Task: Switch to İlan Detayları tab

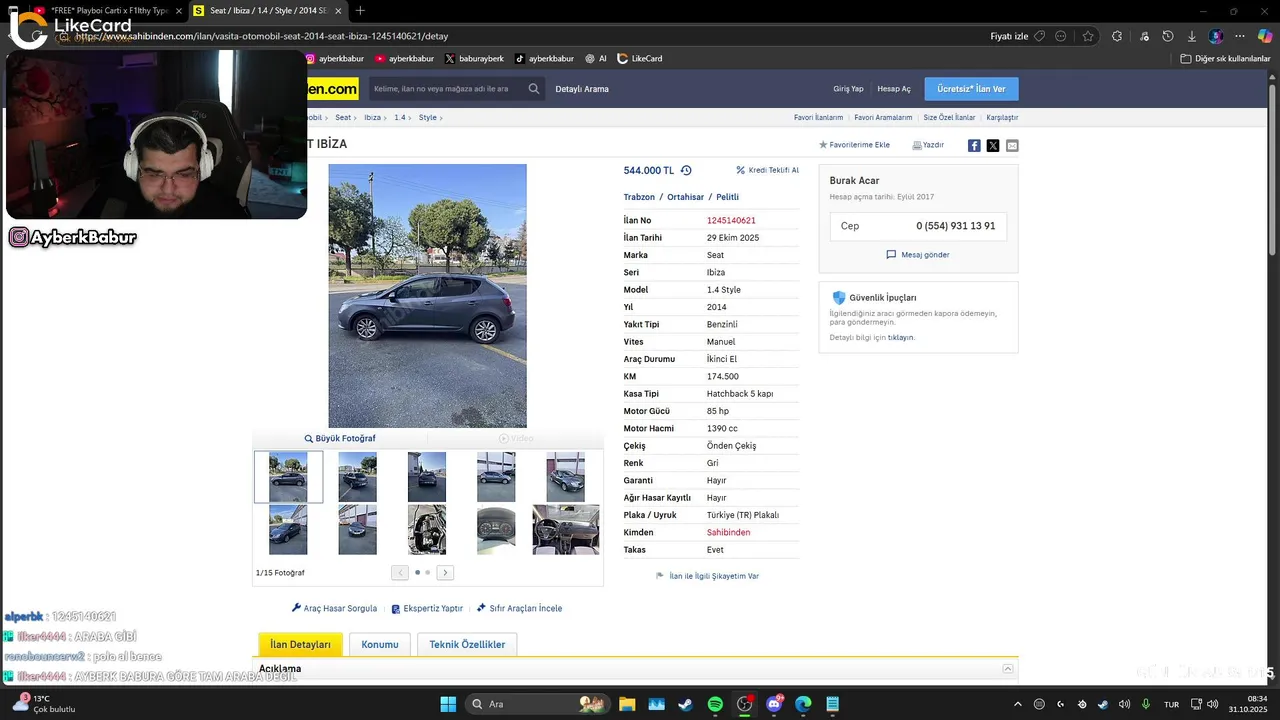Action: coord(301,645)
